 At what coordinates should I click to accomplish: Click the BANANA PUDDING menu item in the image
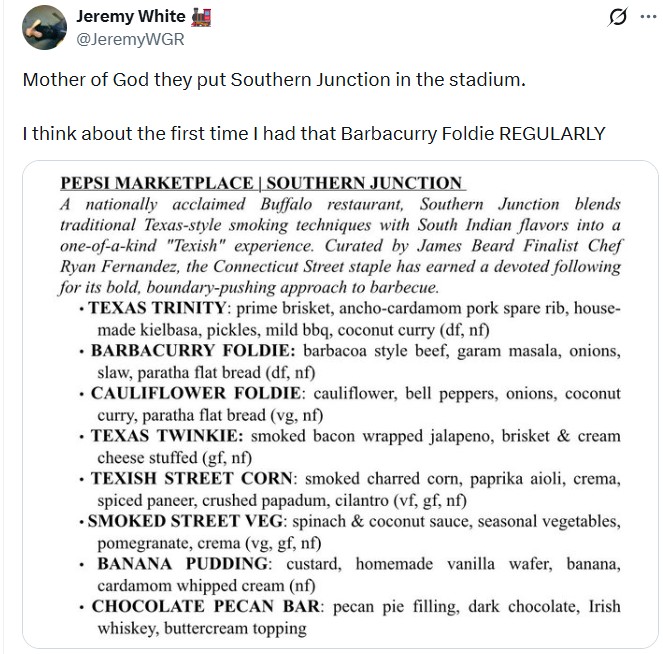point(350,575)
